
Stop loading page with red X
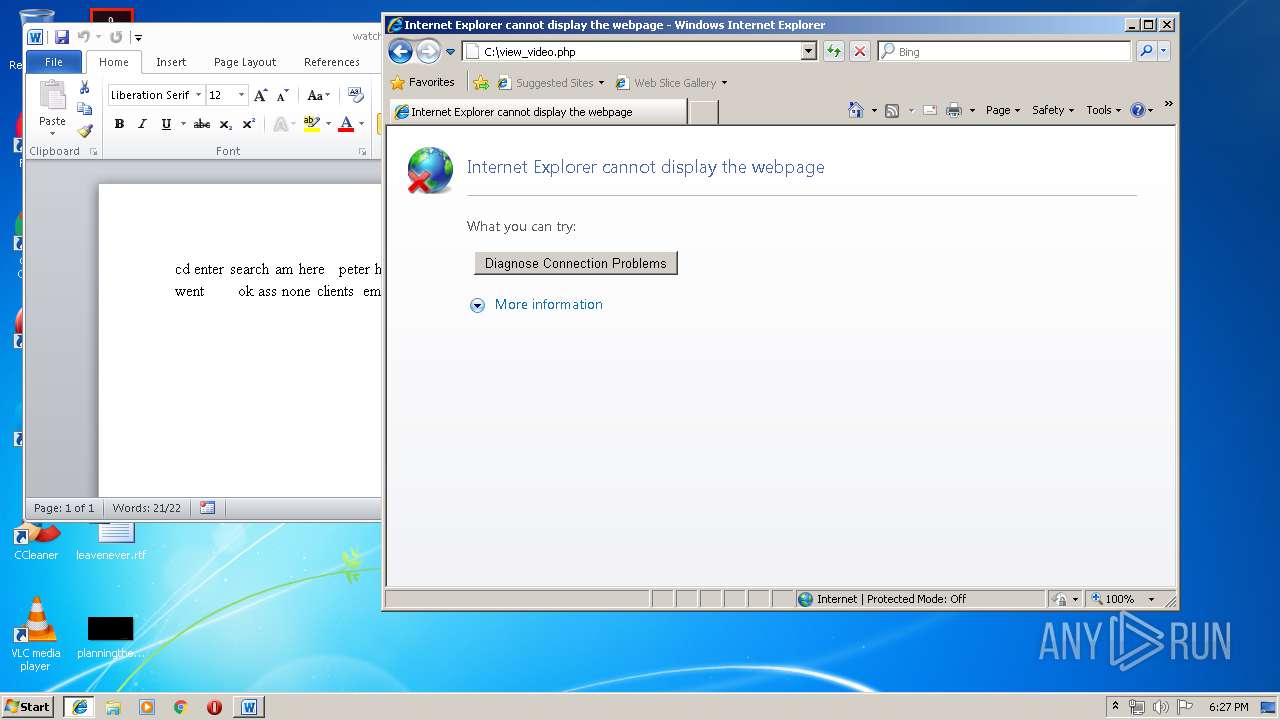point(860,51)
